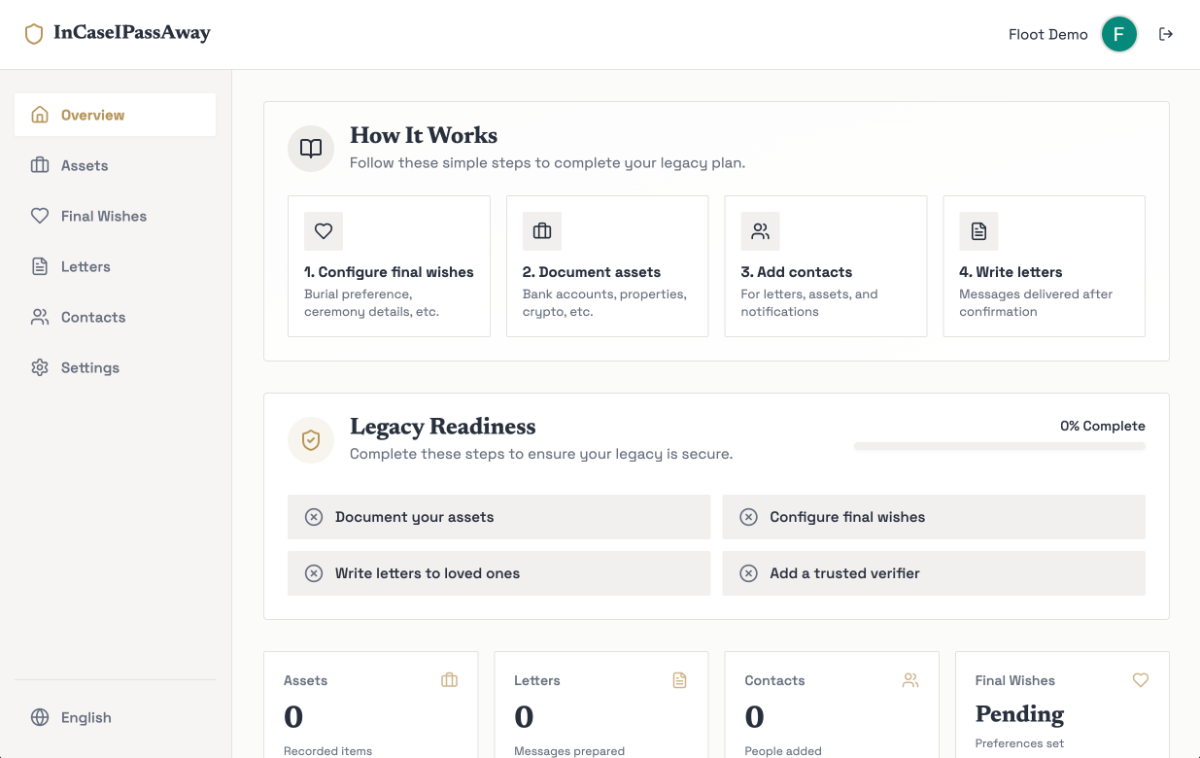The image size is (1200, 758).
Task: Click the shield badge next to Legacy Readiness
Action: click(311, 440)
